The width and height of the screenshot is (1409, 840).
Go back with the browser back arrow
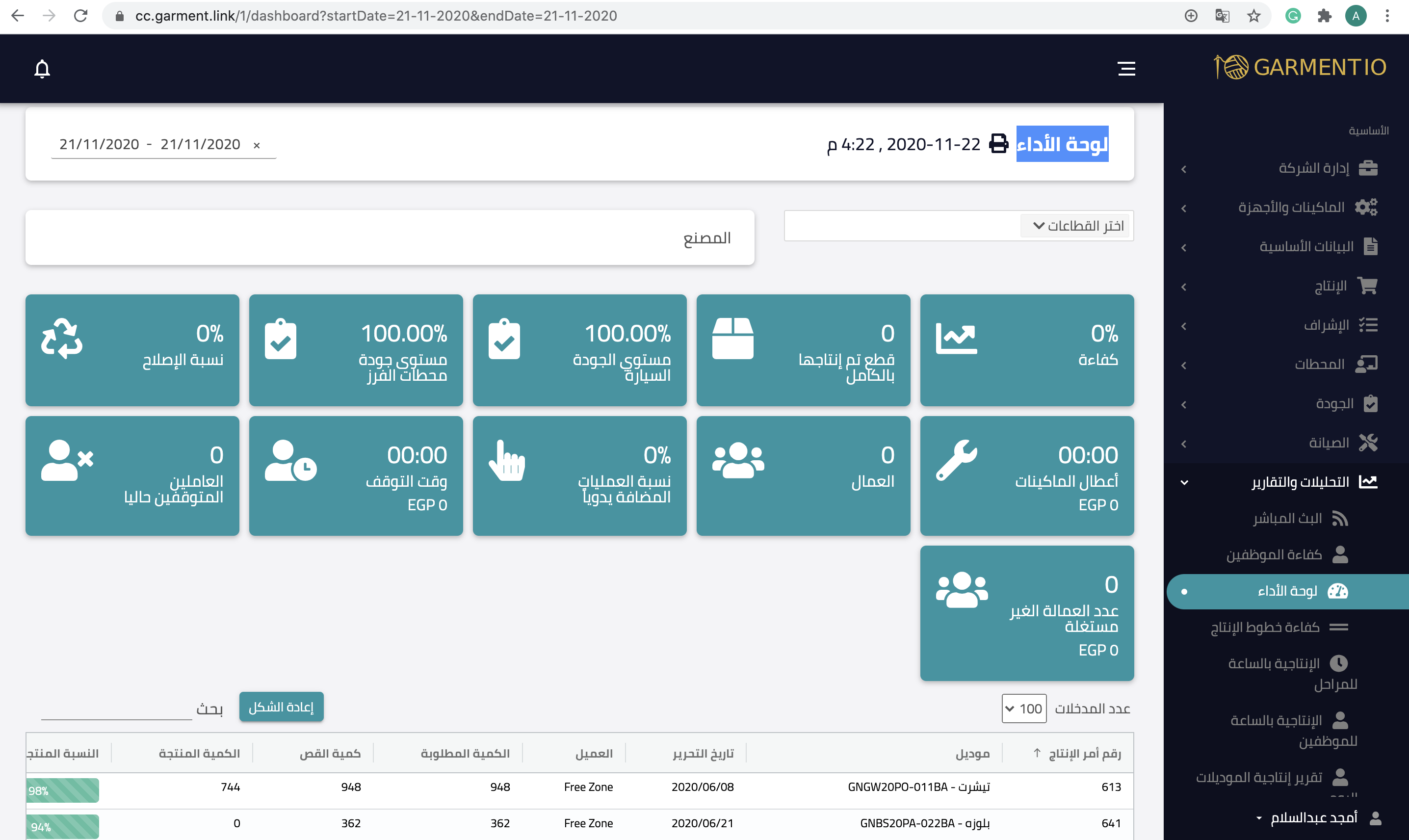[x=18, y=16]
